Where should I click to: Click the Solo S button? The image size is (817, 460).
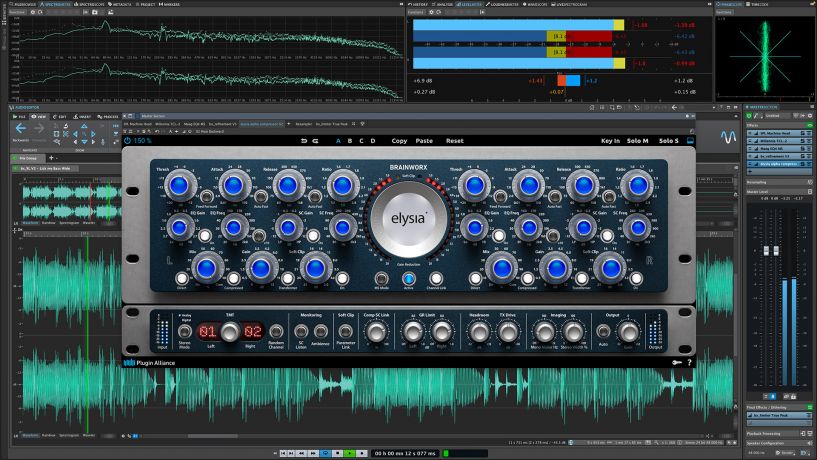[669, 141]
